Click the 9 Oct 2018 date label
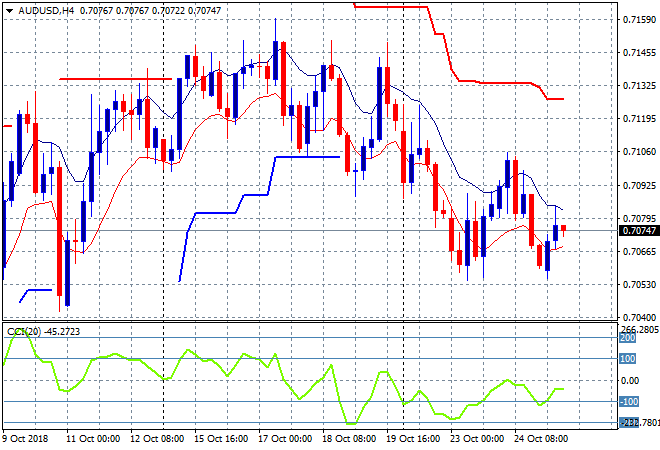660x450 pixels. tap(25, 439)
